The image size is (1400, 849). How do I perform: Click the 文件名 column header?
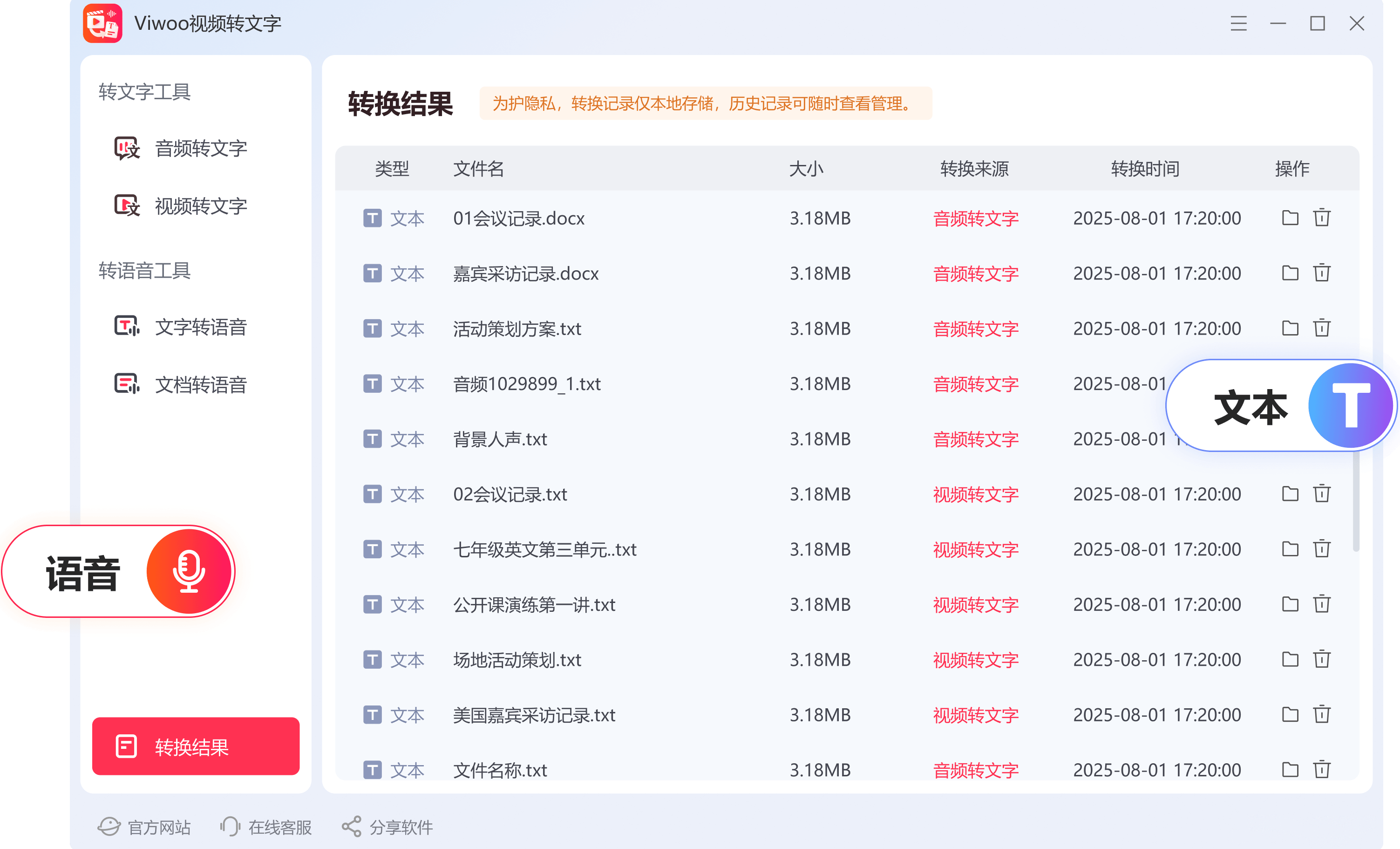click(478, 168)
